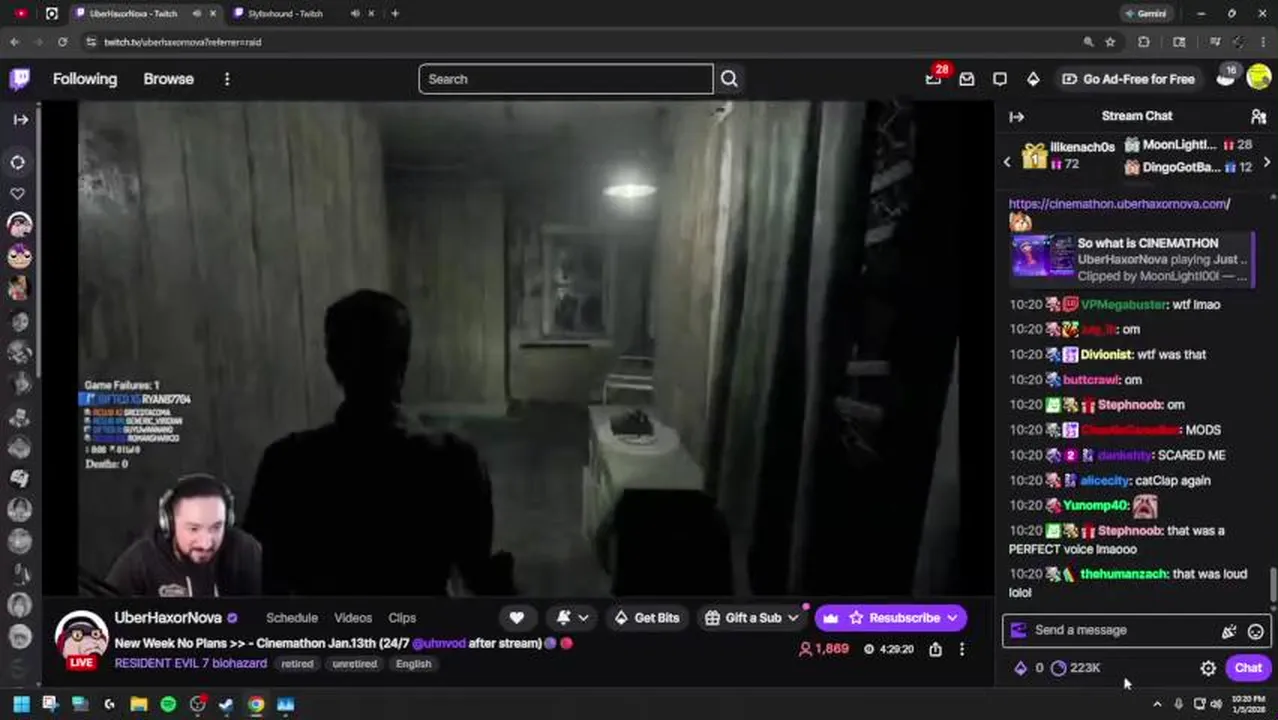Switch to the Slyfoxhound - Twitch browser tab
Viewport: 1278px width, 720px height.
pyautogui.click(x=285, y=13)
